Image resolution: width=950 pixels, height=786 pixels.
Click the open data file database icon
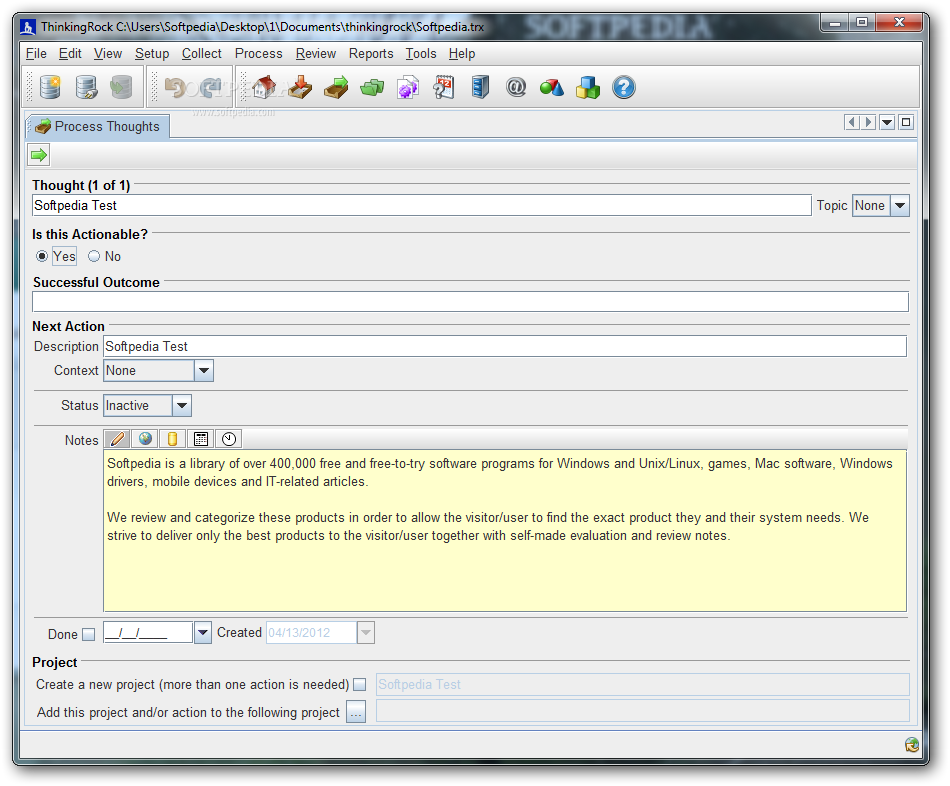tap(86, 87)
